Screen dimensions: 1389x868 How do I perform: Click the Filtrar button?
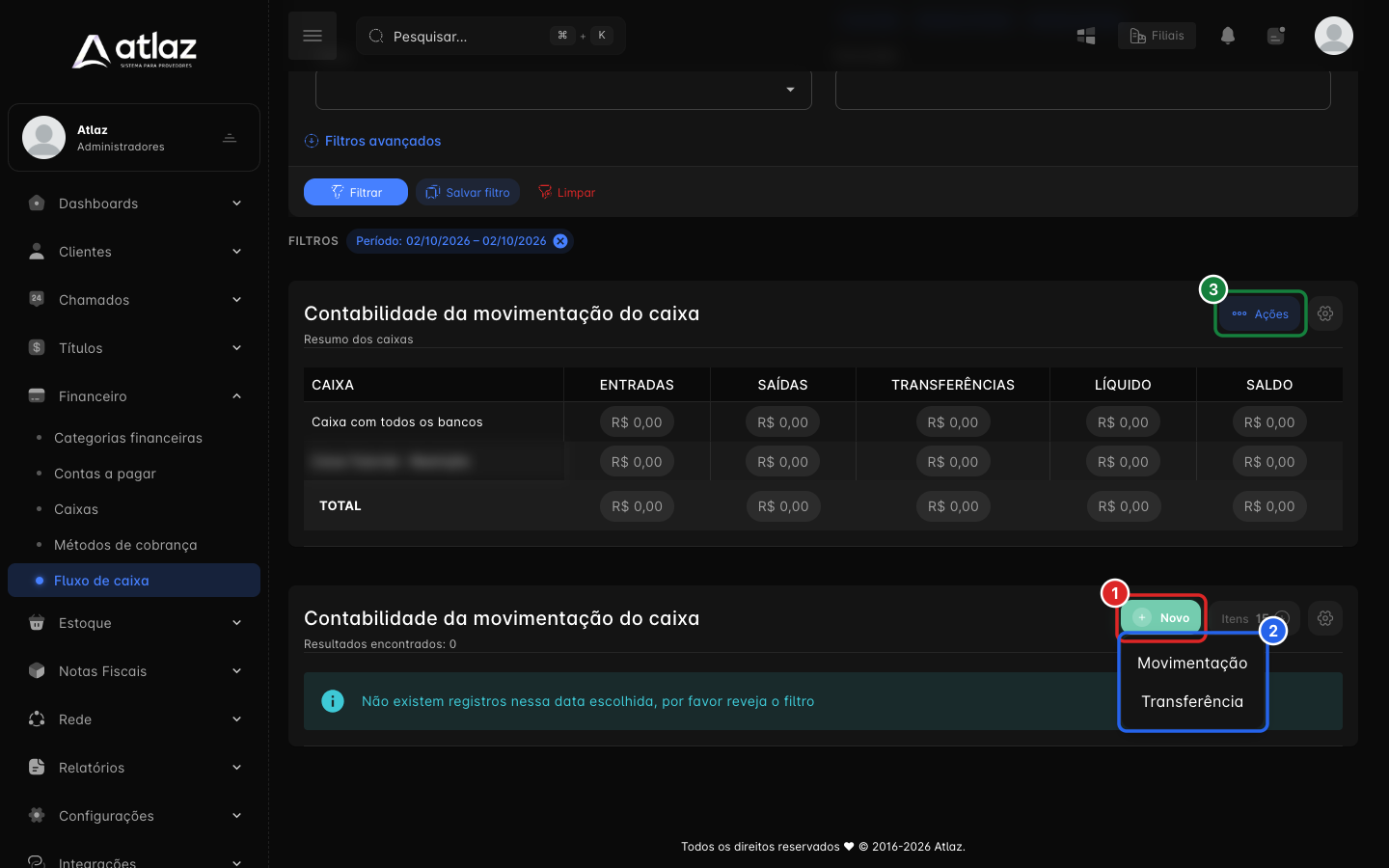coord(356,192)
